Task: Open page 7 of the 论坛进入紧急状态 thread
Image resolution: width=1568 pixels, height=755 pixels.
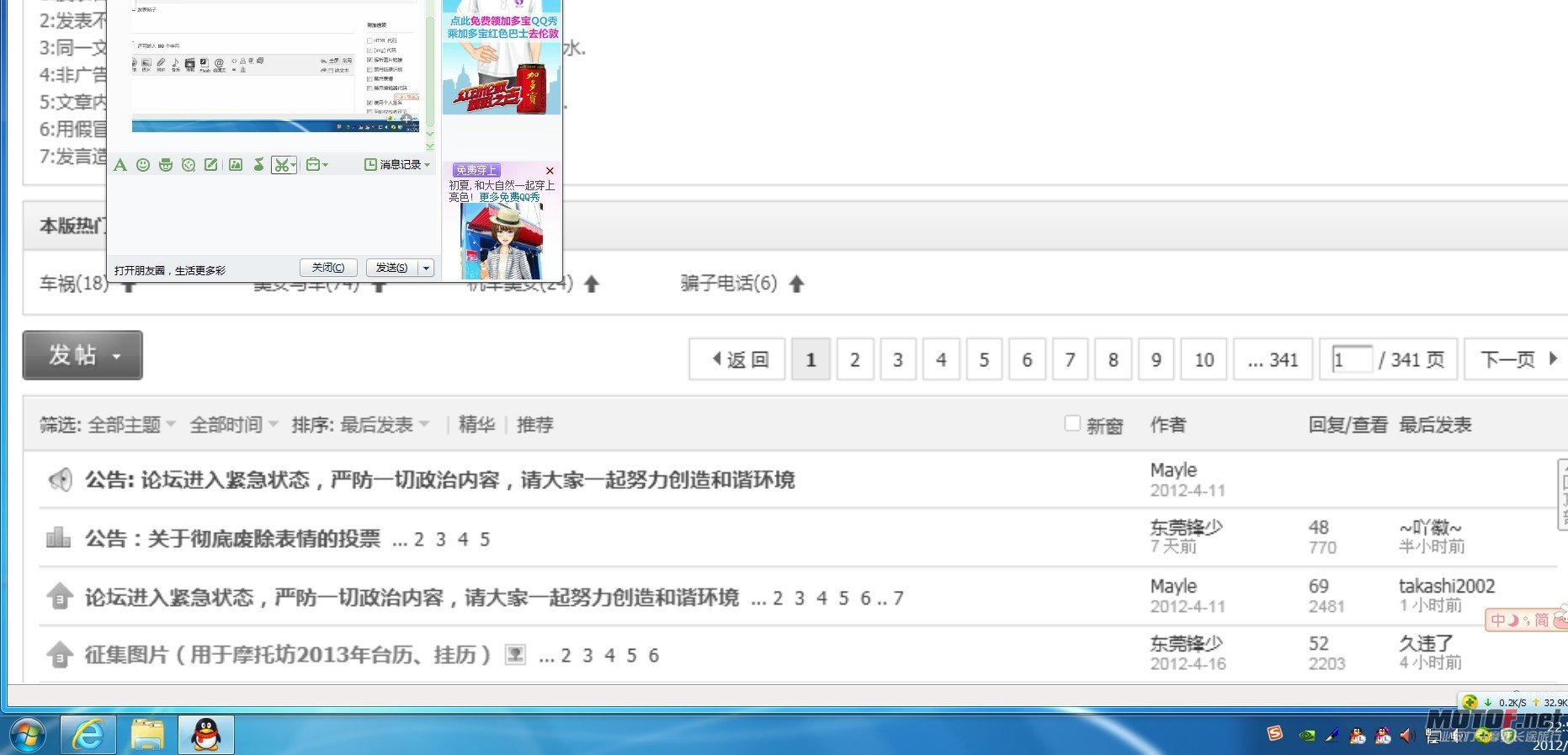Action: click(899, 598)
